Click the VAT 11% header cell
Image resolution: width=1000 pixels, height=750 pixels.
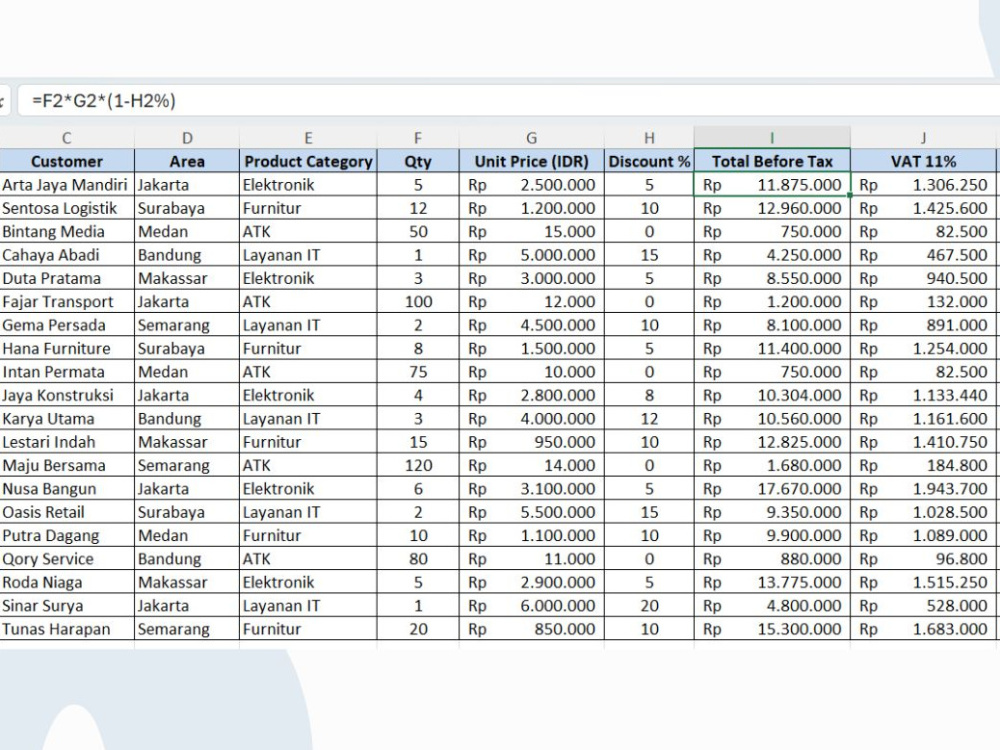tap(923, 161)
